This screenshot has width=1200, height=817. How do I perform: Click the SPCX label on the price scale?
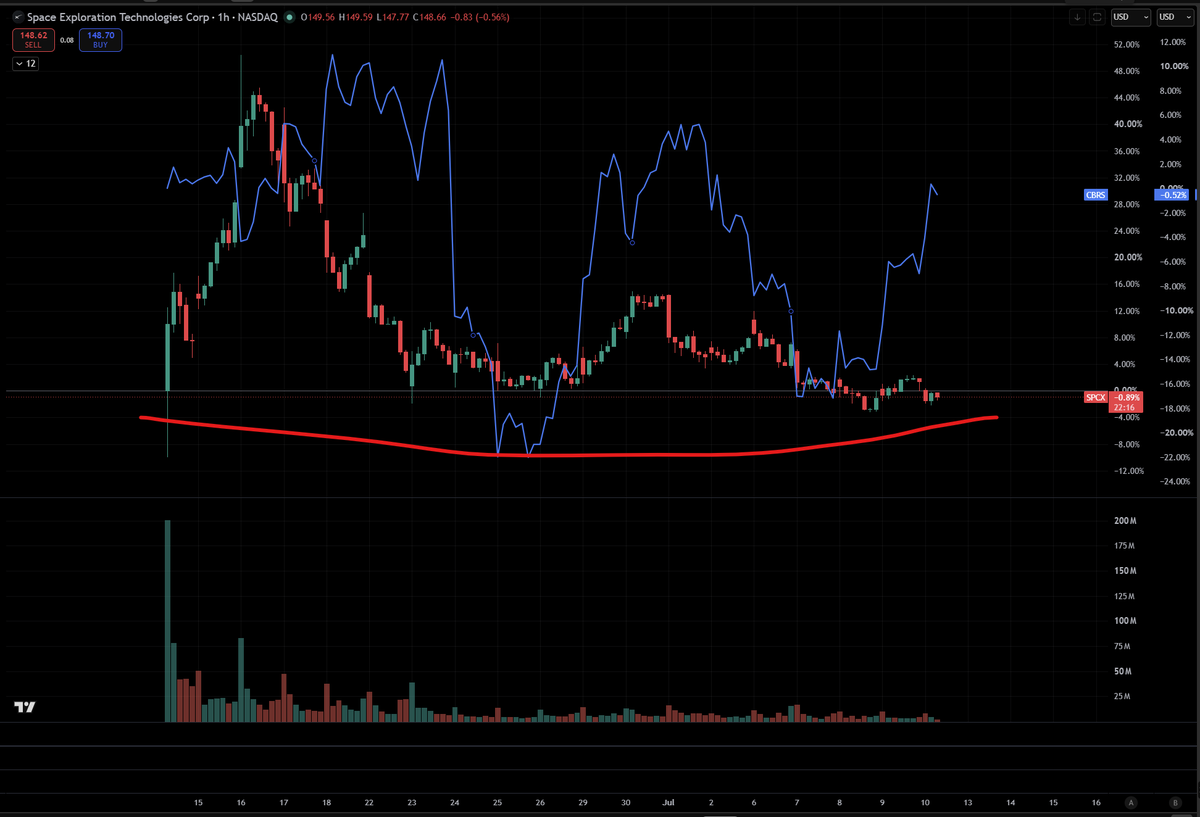coord(1096,397)
